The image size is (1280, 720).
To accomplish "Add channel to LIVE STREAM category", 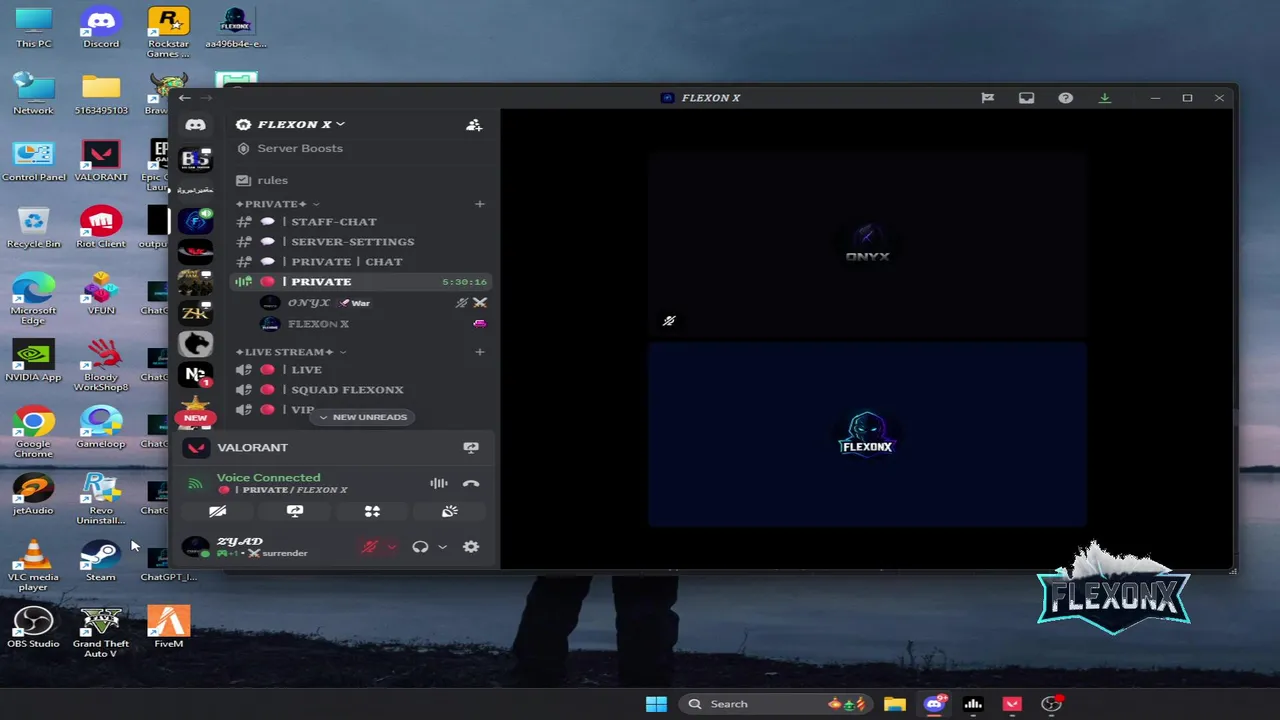I will (479, 352).
